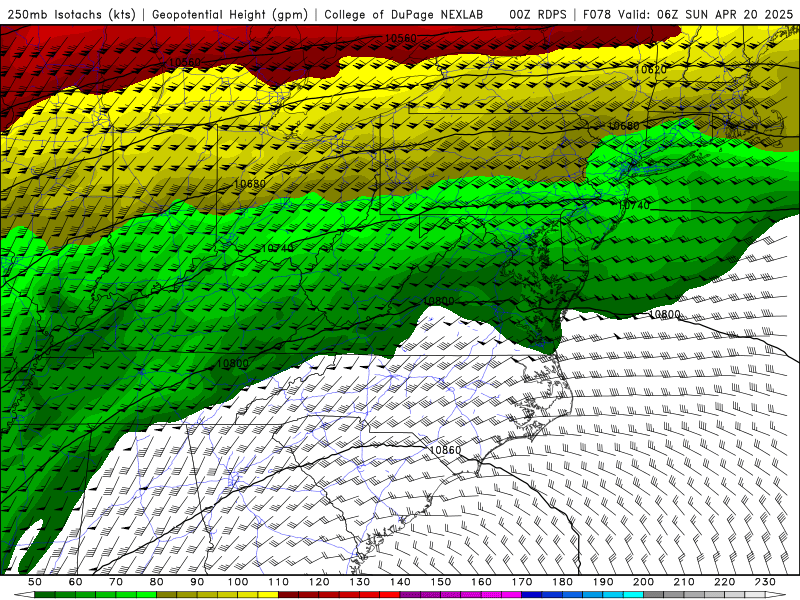Select the cyan 195–200 kt swatch
The width and height of the screenshot is (800, 600).
[634, 595]
